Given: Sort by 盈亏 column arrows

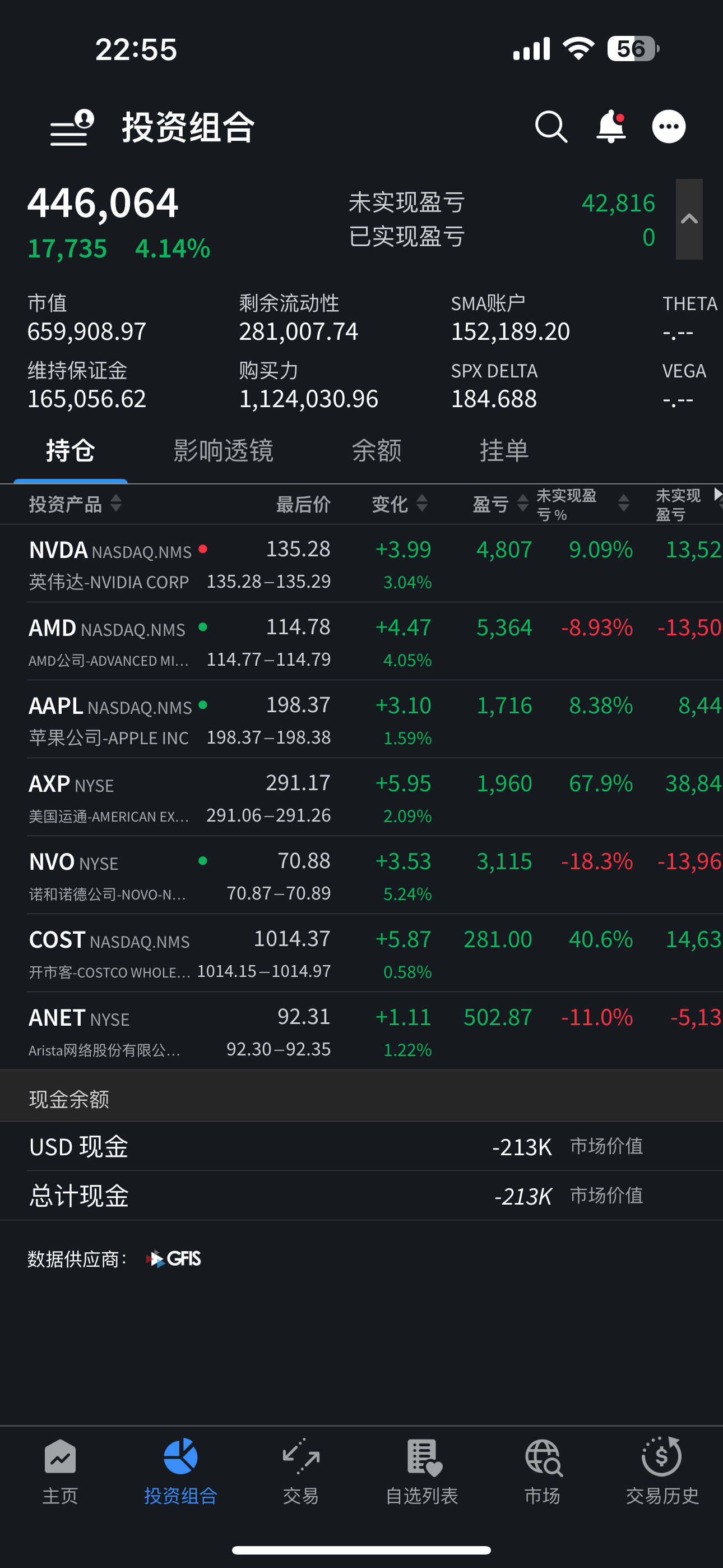Looking at the screenshot, I should 522,504.
